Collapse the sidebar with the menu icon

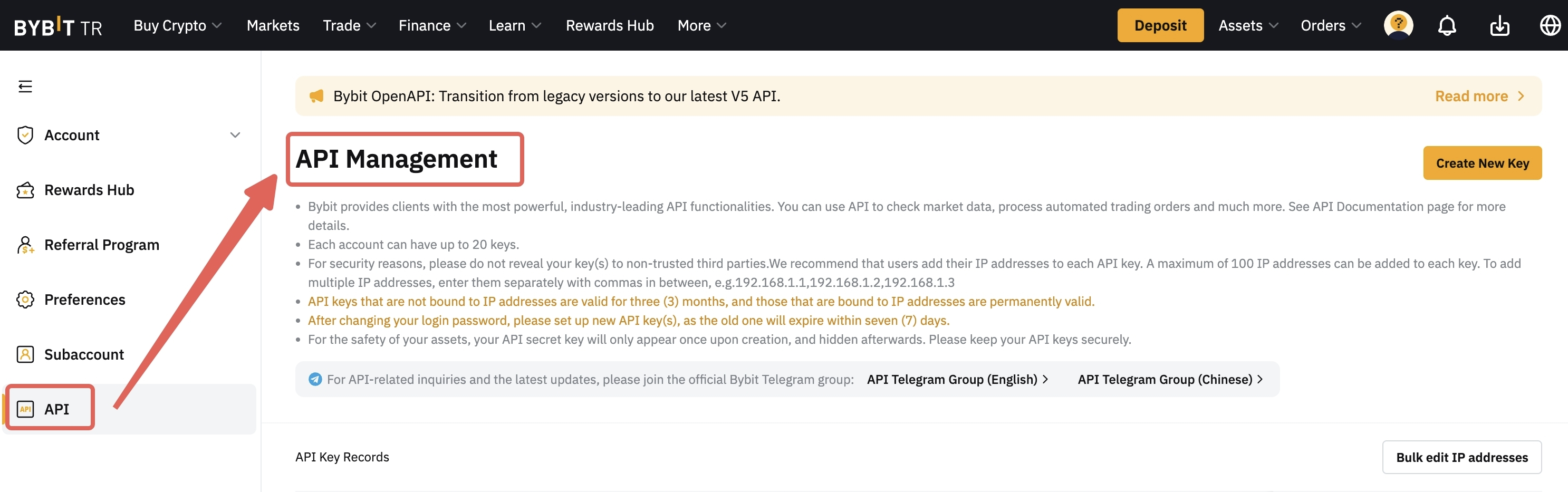coord(25,86)
